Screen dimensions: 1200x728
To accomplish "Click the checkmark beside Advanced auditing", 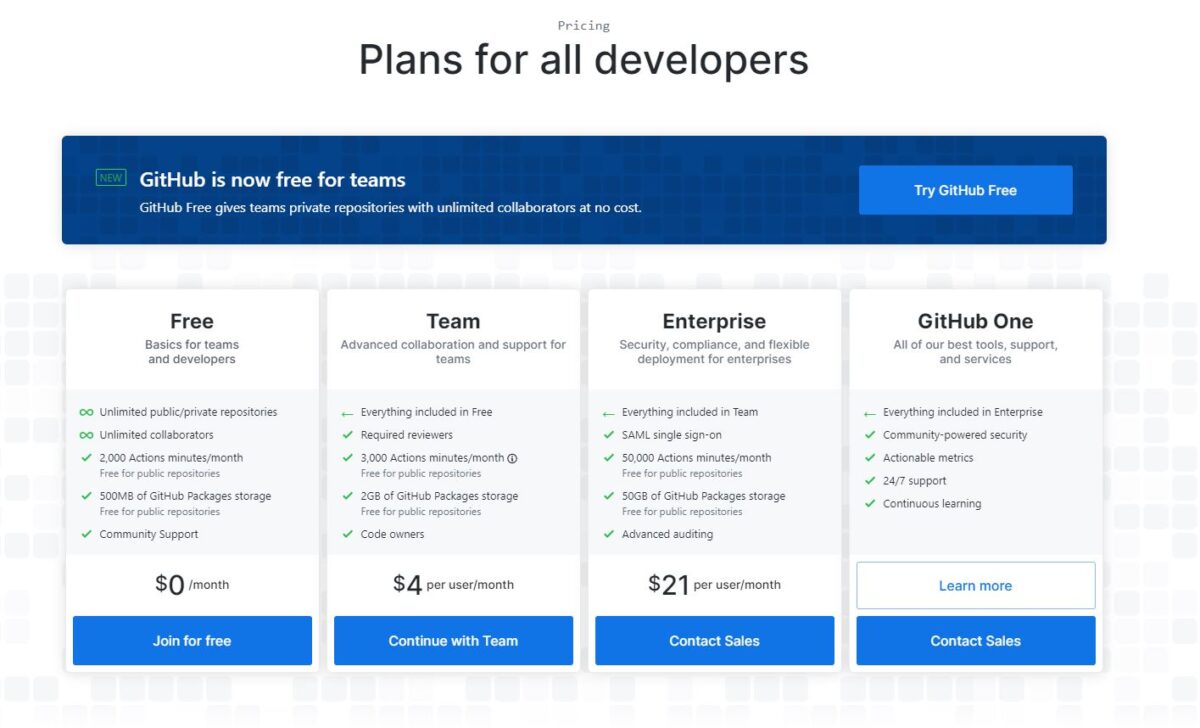I will tap(609, 534).
